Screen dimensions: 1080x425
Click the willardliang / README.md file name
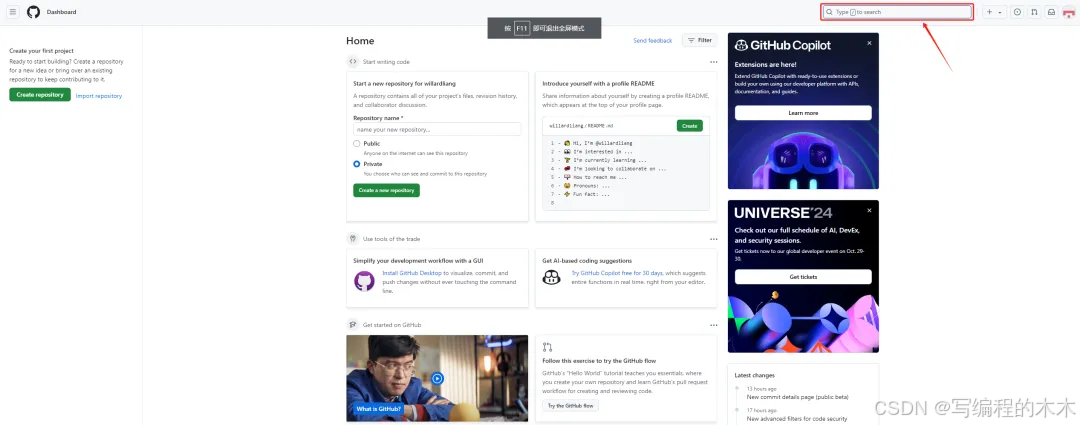[581, 126]
